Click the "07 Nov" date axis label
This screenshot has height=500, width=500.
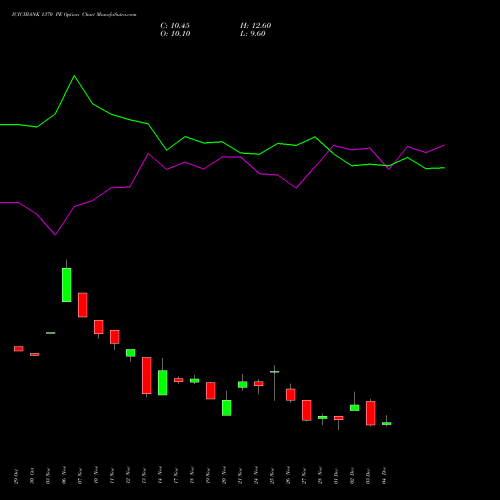tap(80, 476)
